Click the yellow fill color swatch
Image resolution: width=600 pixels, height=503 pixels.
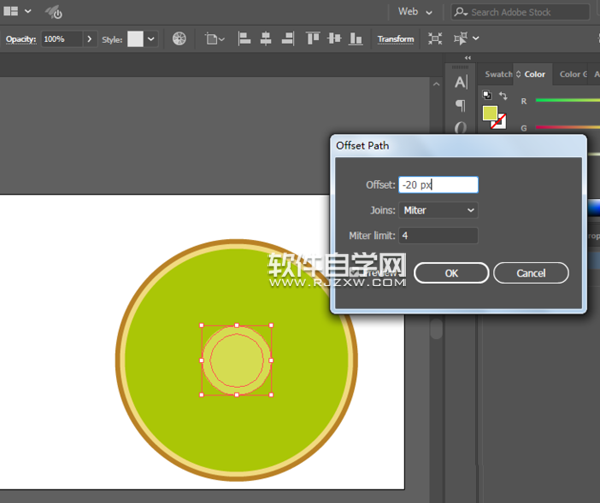(490, 113)
